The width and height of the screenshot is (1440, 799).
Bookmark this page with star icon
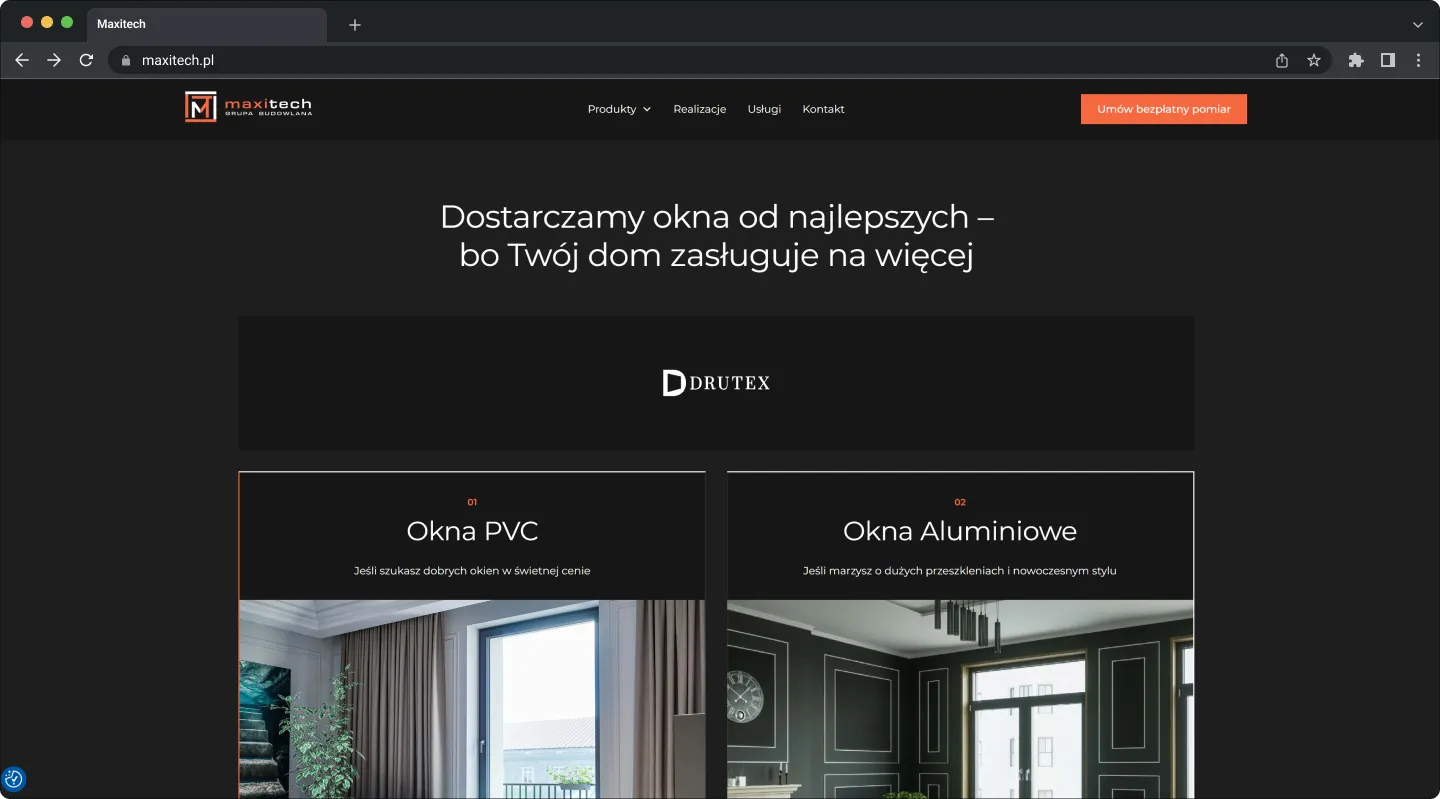1314,60
